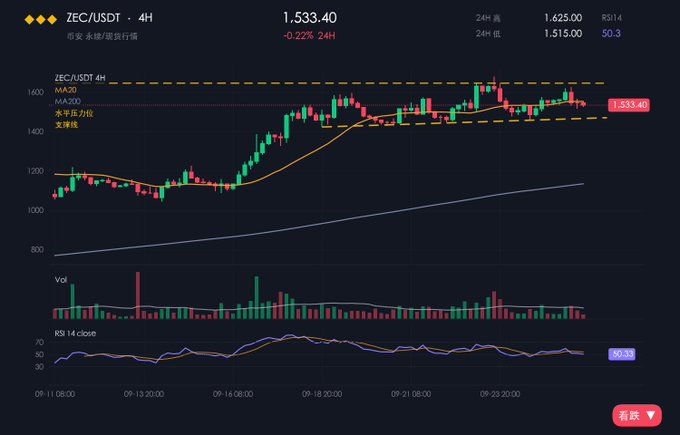Toggle the MA200 legend label
This screenshot has height=435, width=680.
(x=67, y=101)
